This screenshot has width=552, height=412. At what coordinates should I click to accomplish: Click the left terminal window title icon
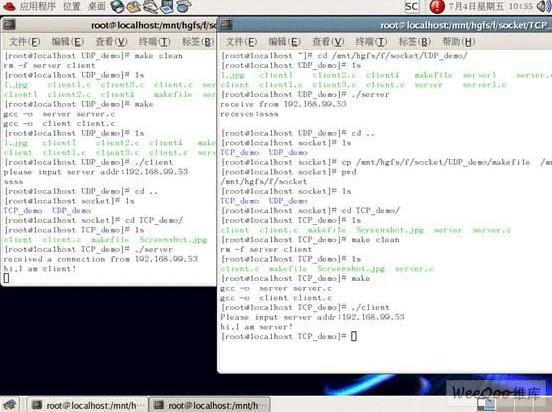(x=9, y=24)
